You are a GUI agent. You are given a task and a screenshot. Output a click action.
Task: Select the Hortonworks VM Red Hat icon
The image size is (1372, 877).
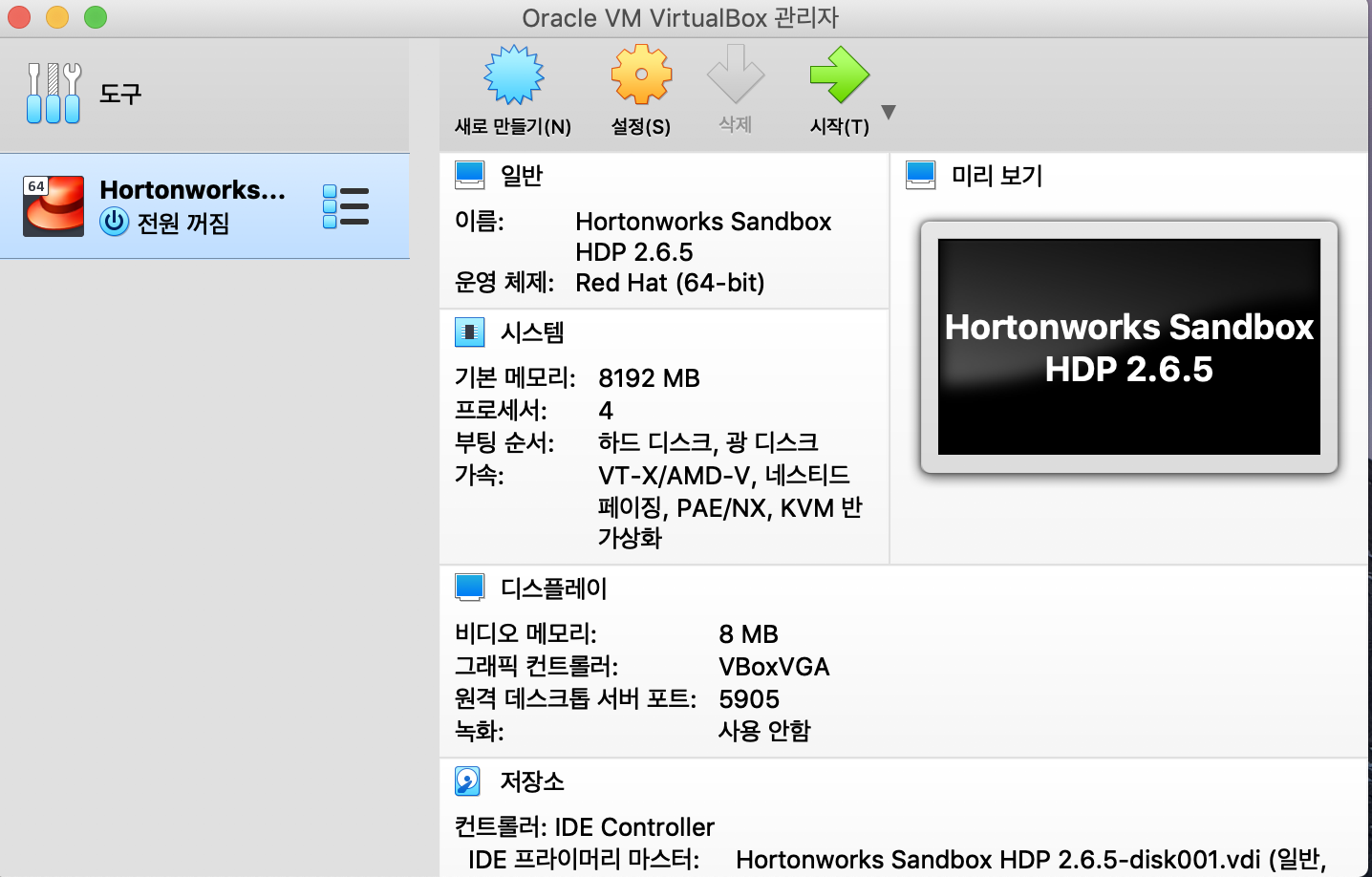[54, 205]
